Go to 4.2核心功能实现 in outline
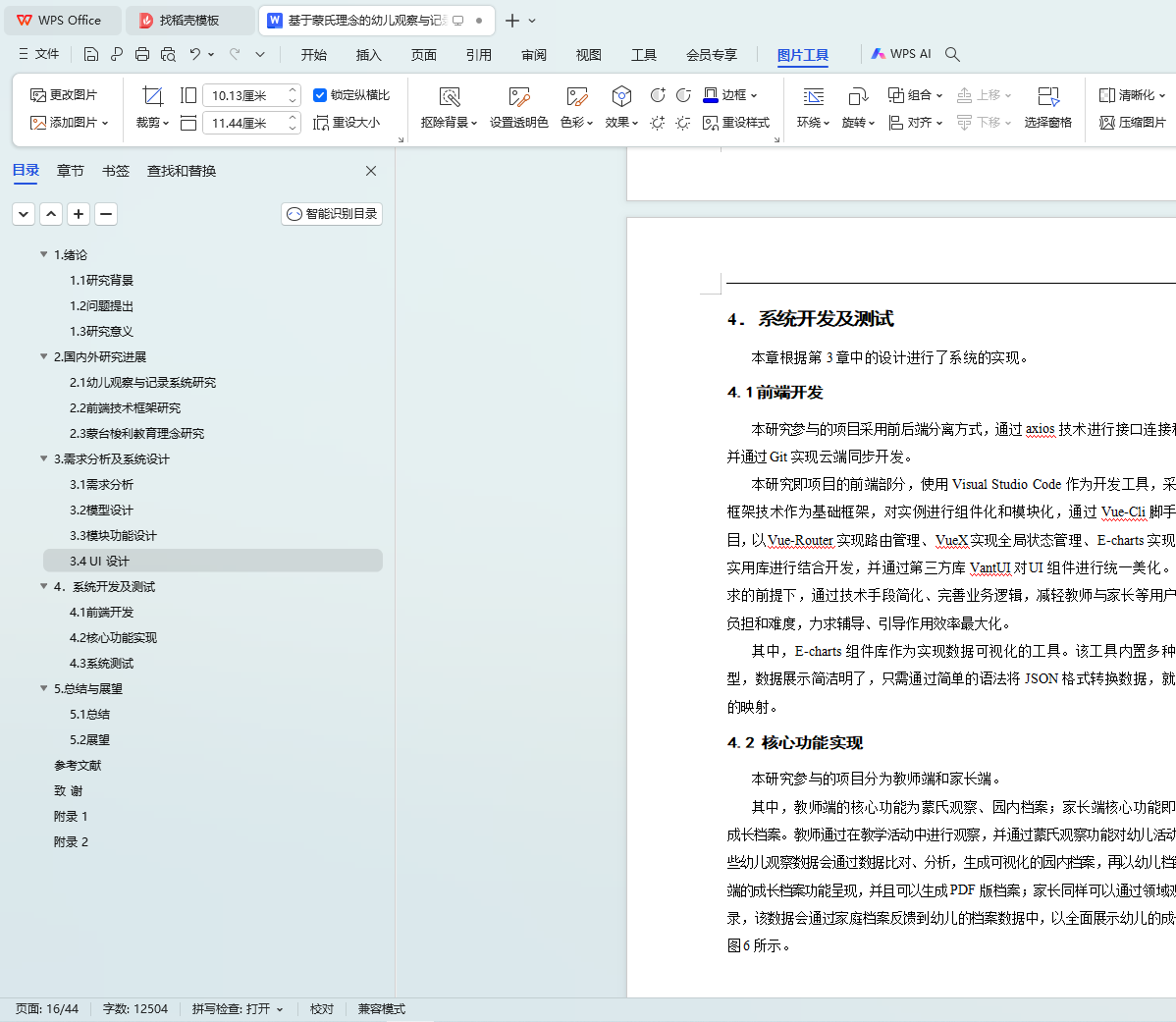Image resolution: width=1176 pixels, height=1022 pixels. point(113,638)
